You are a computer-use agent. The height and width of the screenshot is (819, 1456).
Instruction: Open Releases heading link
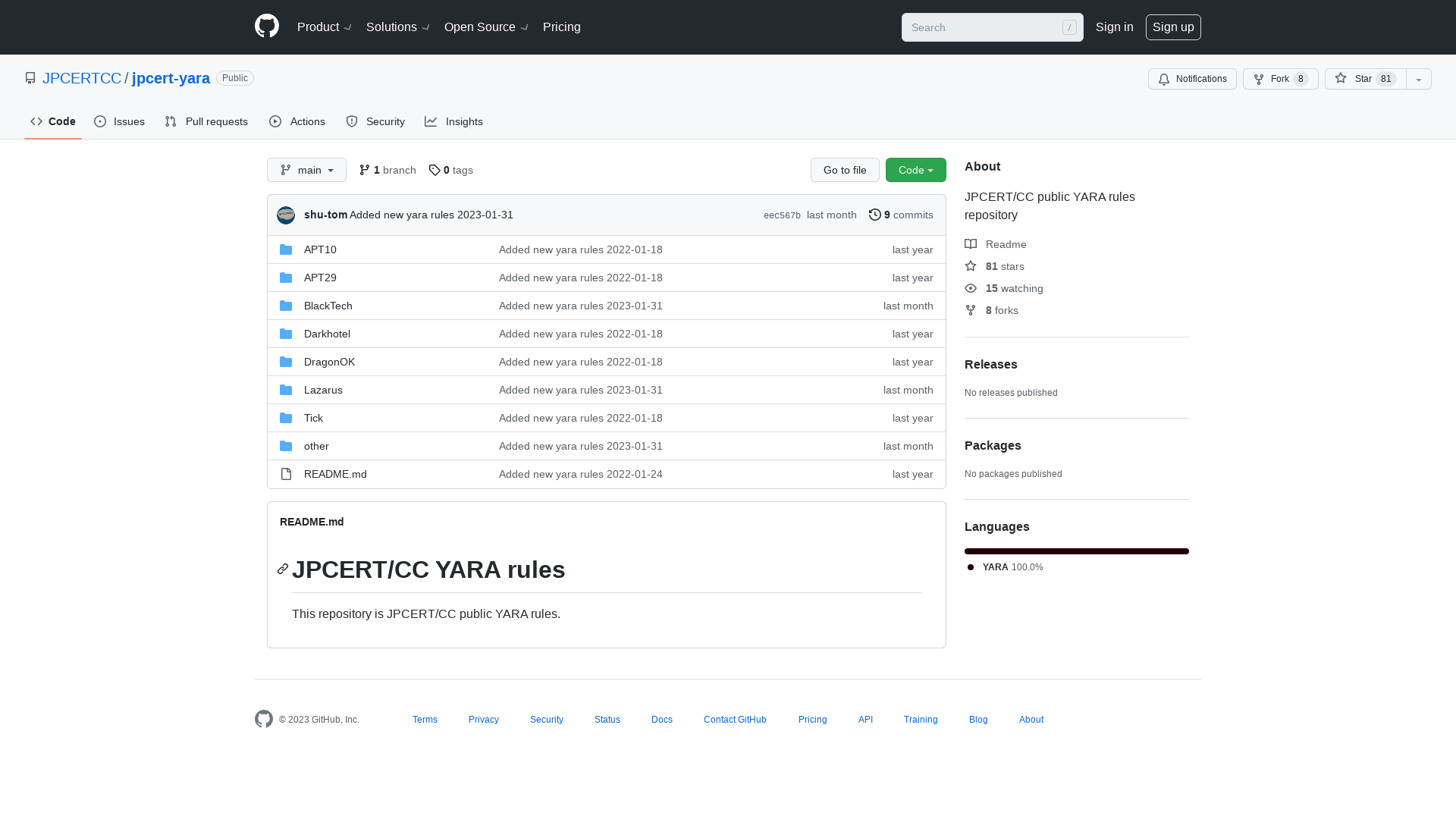990,364
